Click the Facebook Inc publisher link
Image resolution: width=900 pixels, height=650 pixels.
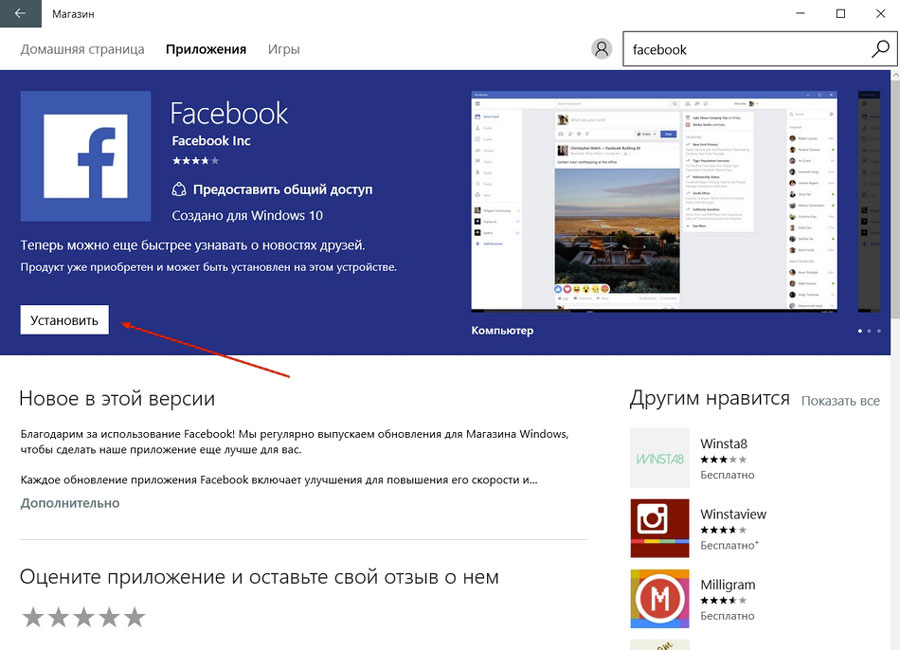click(211, 141)
